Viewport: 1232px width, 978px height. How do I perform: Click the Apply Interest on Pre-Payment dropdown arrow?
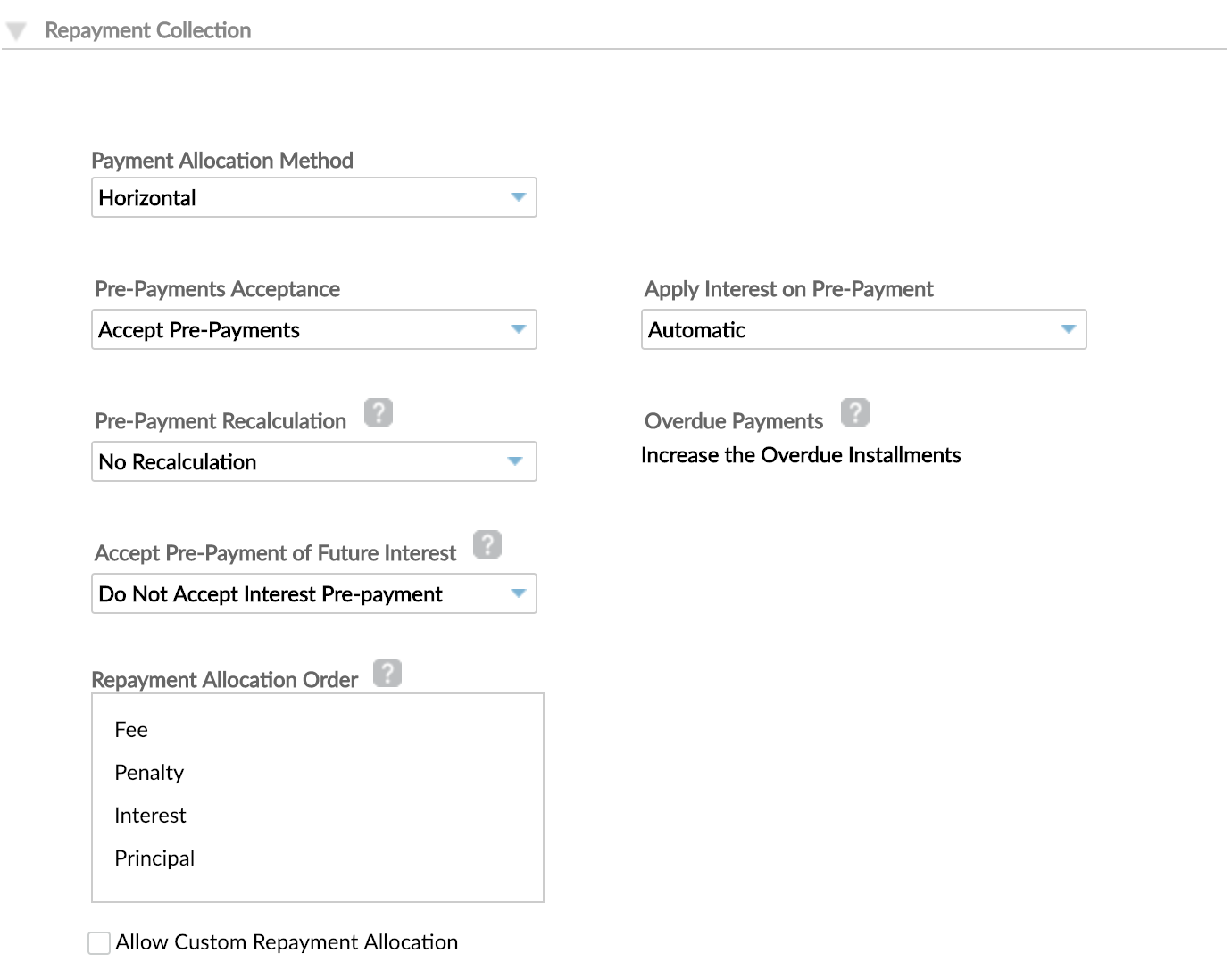pos(1069,329)
